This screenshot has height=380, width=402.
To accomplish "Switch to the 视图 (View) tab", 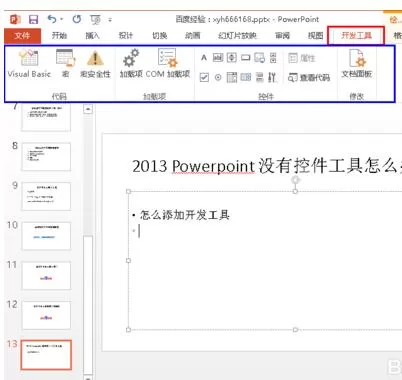I will tap(315, 35).
